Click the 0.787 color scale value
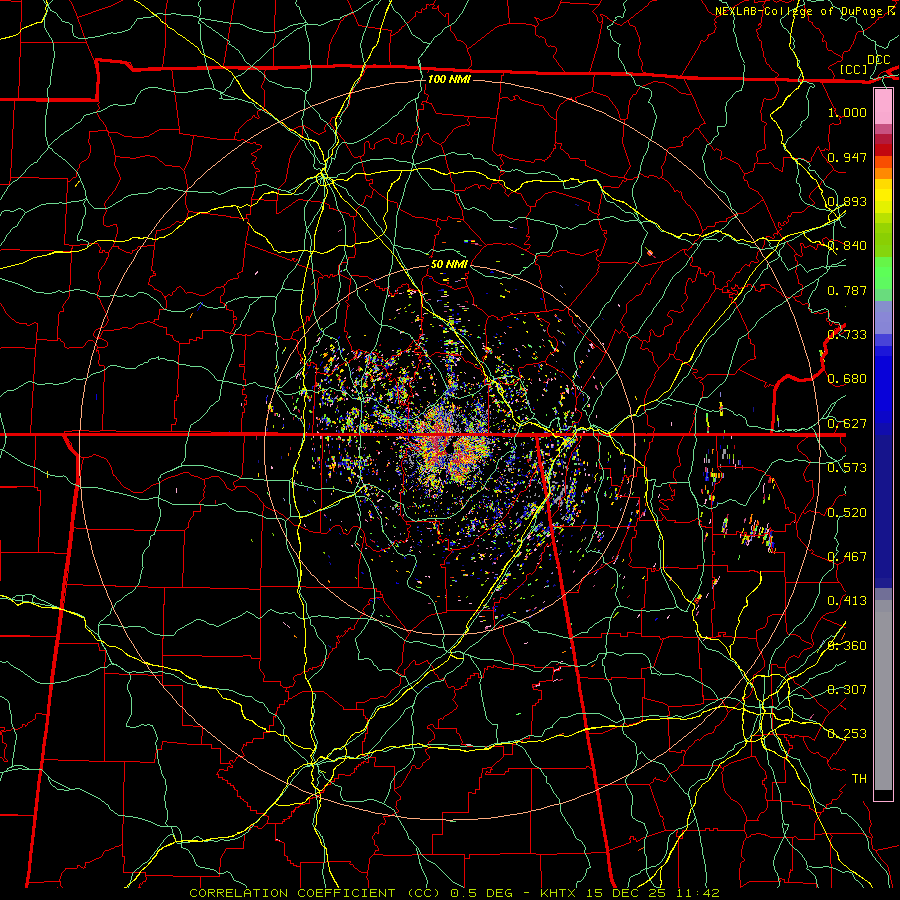900x900 pixels. [847, 290]
